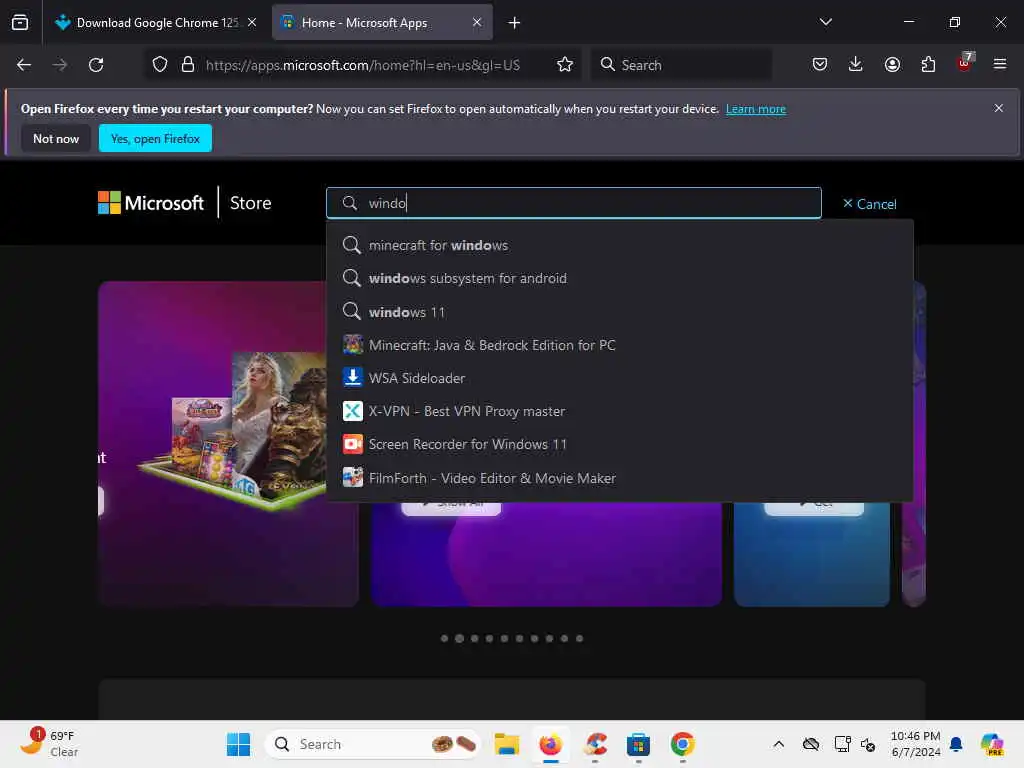Close the Download Google Chrome tab
The height and width of the screenshot is (768, 1024).
(x=252, y=22)
